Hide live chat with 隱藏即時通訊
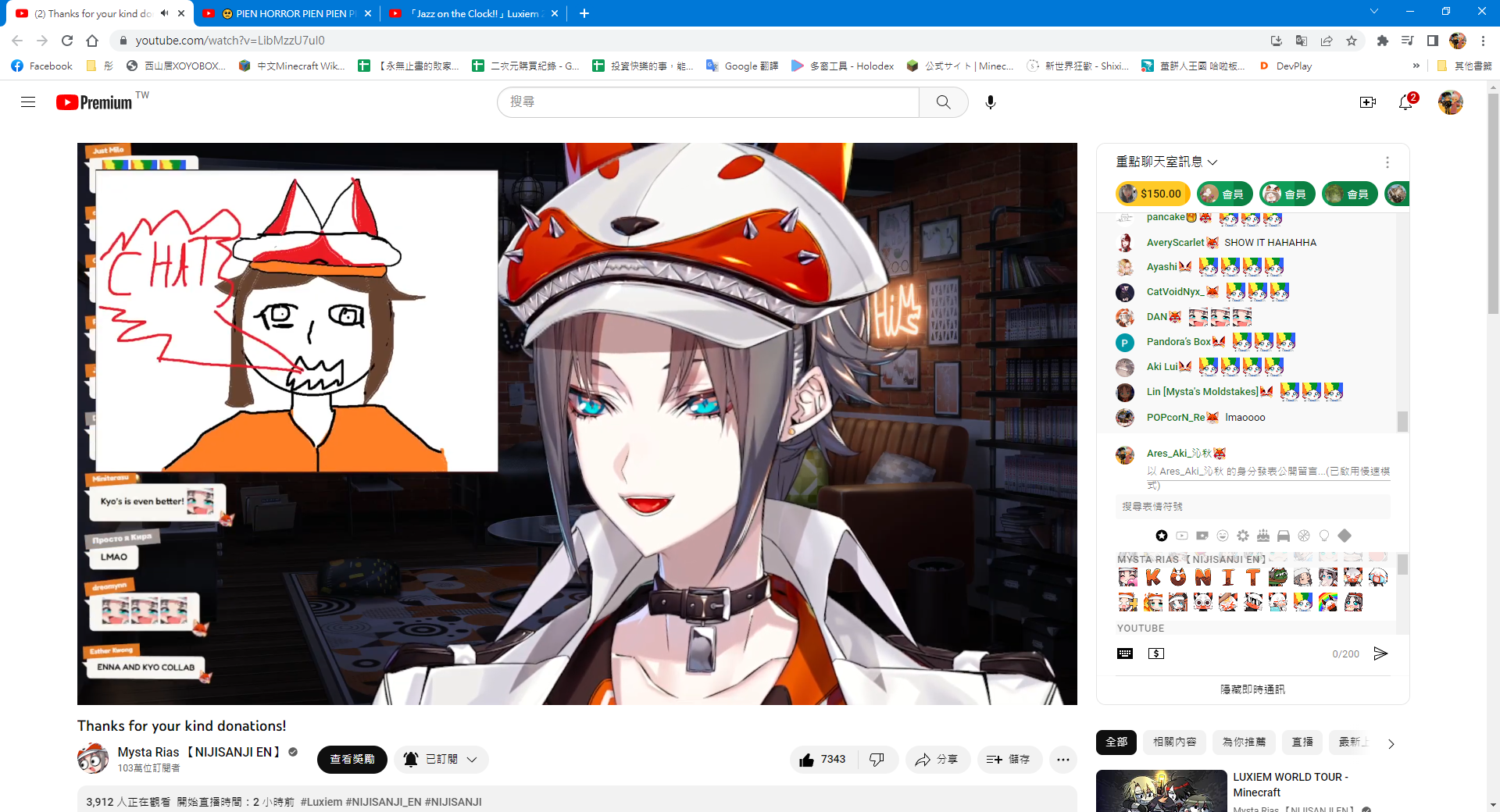 [x=1252, y=689]
